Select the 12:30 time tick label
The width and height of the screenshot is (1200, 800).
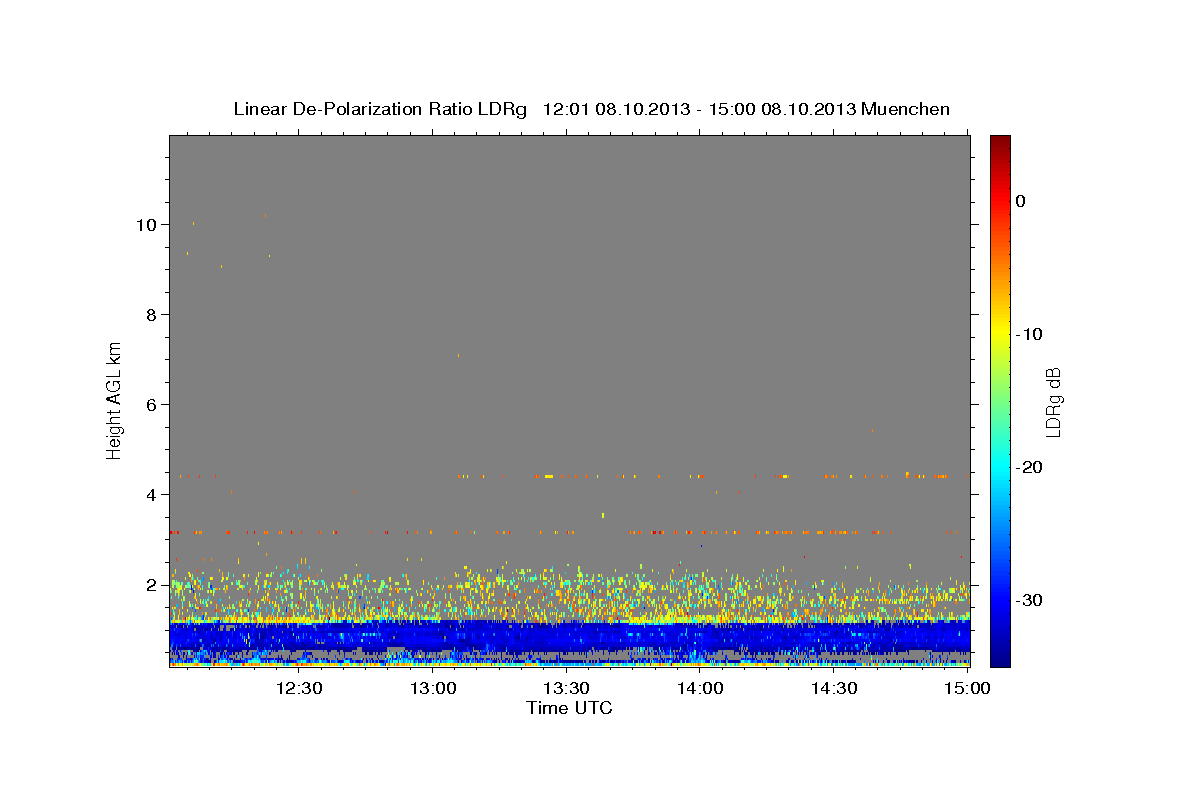point(299,688)
